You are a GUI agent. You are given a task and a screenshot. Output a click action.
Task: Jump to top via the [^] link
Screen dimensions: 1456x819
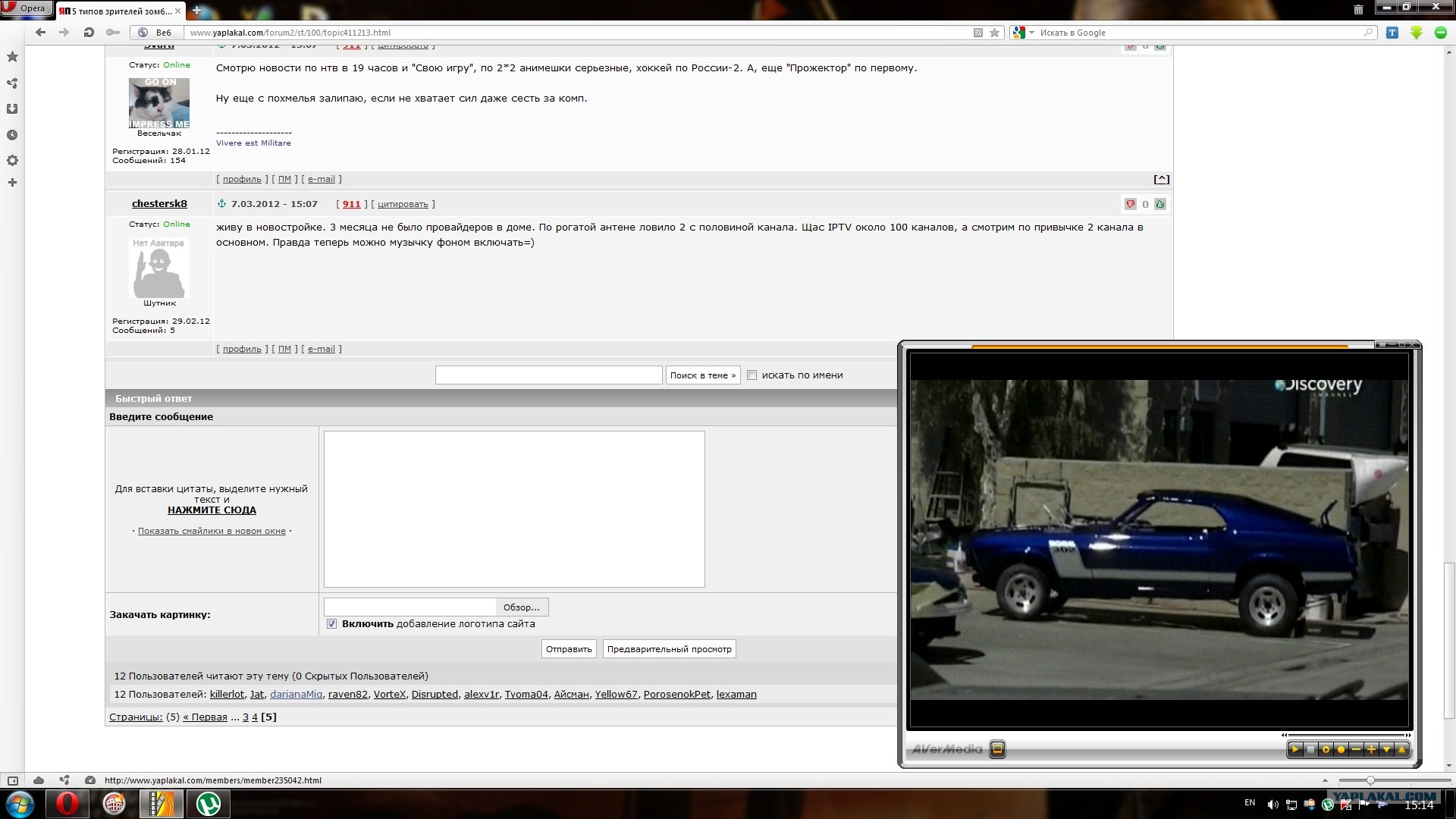1161,179
